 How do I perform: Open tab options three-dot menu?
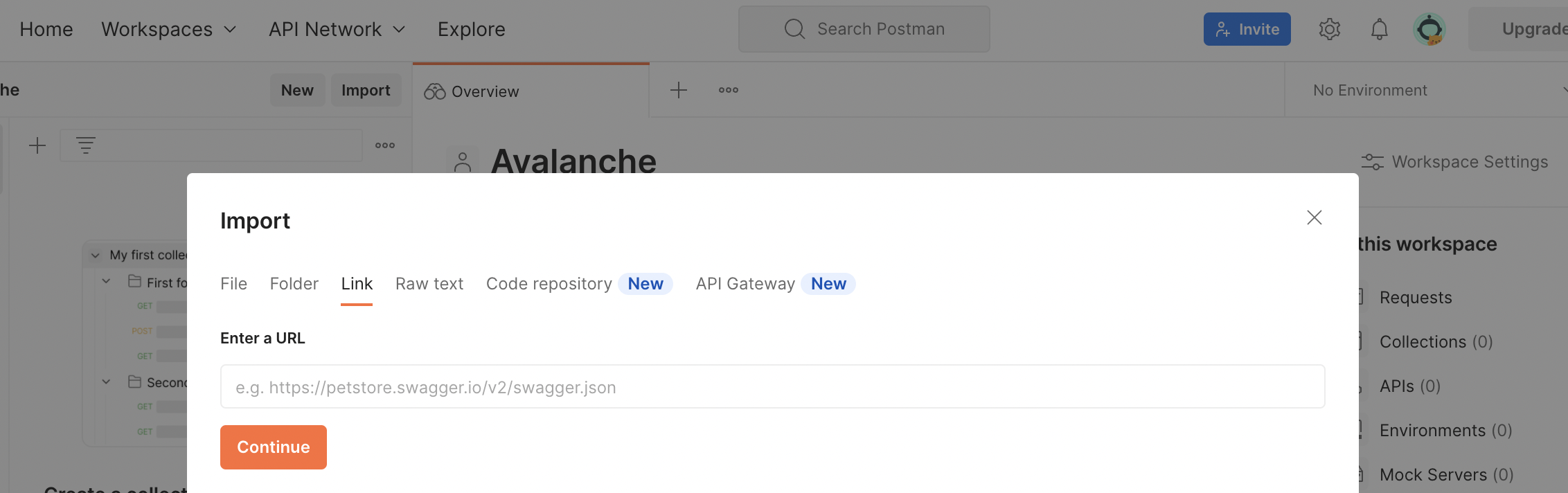coord(728,90)
